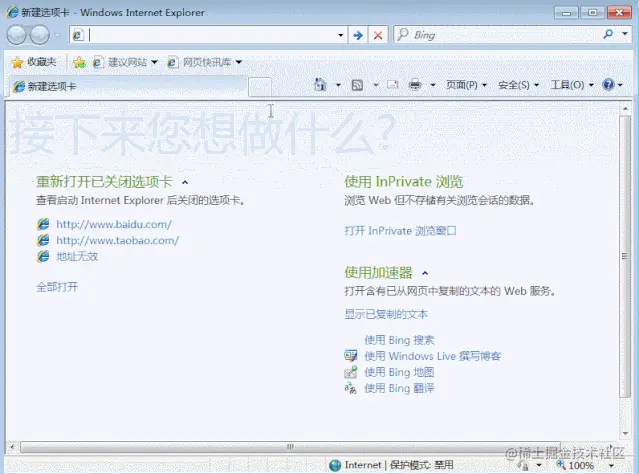This screenshot has height=474, width=639.
Task: Click the Bing translate icon
Action: 350,388
